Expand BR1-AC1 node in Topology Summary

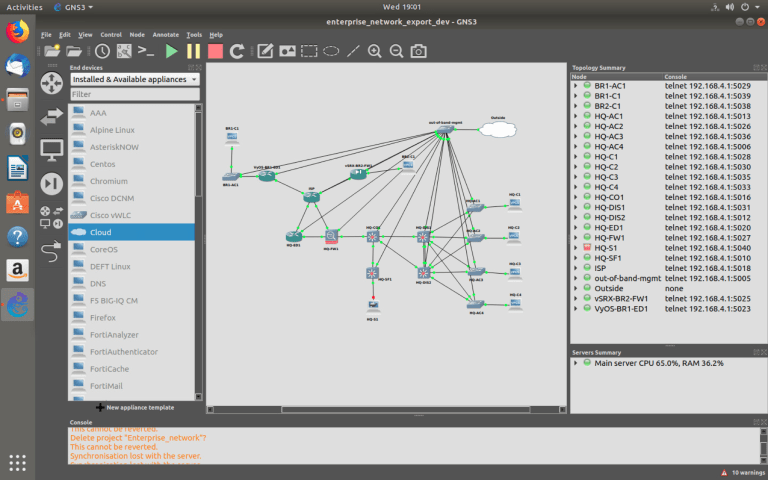tap(576, 86)
